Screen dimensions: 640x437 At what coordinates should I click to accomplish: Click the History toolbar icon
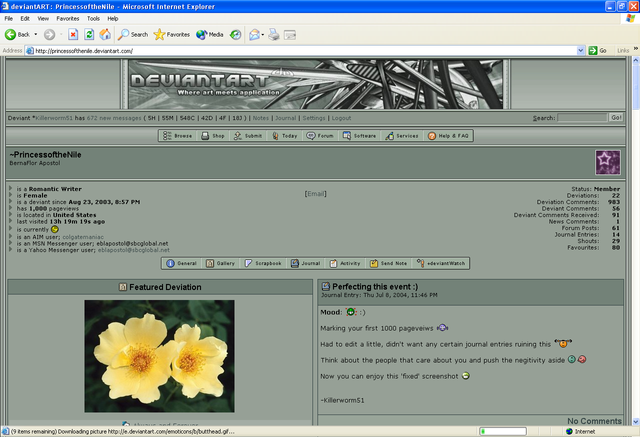[x=236, y=34]
